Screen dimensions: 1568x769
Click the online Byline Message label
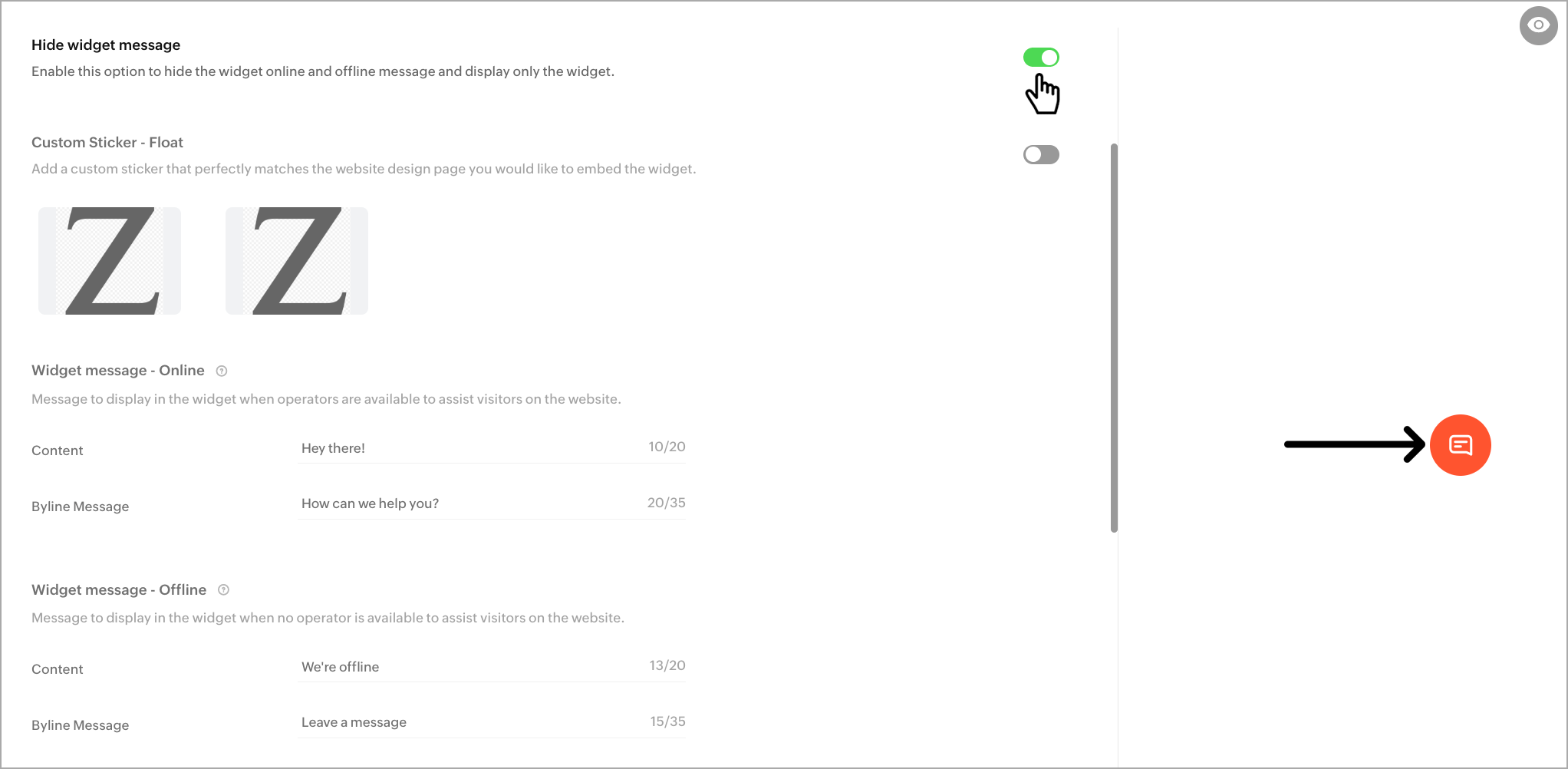pyautogui.click(x=81, y=507)
